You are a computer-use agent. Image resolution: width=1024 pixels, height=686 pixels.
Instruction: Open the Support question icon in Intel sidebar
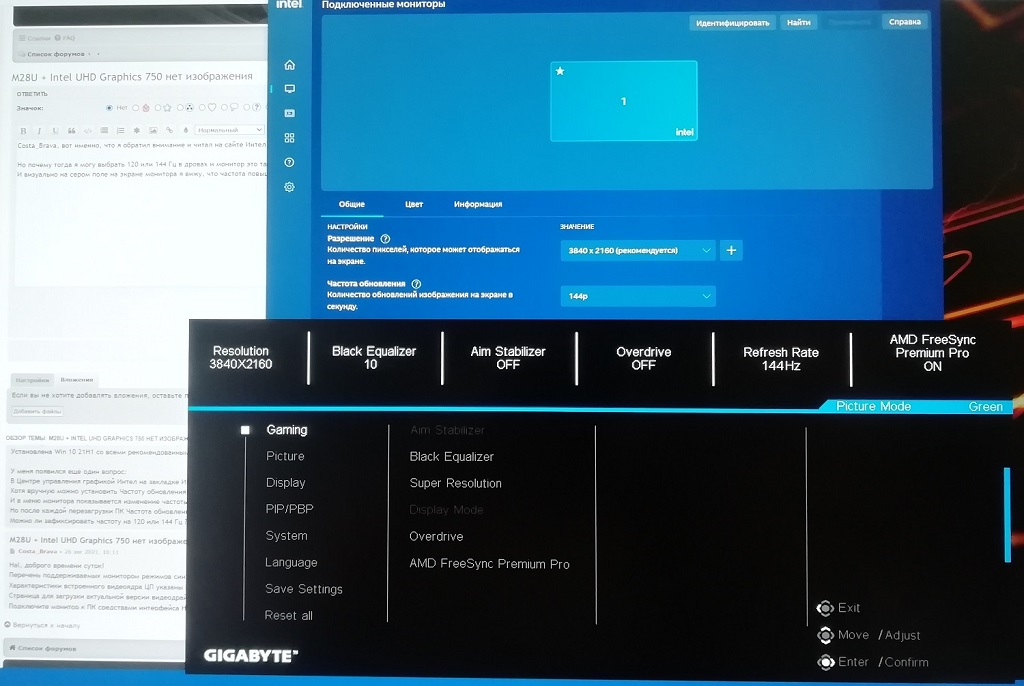point(289,162)
